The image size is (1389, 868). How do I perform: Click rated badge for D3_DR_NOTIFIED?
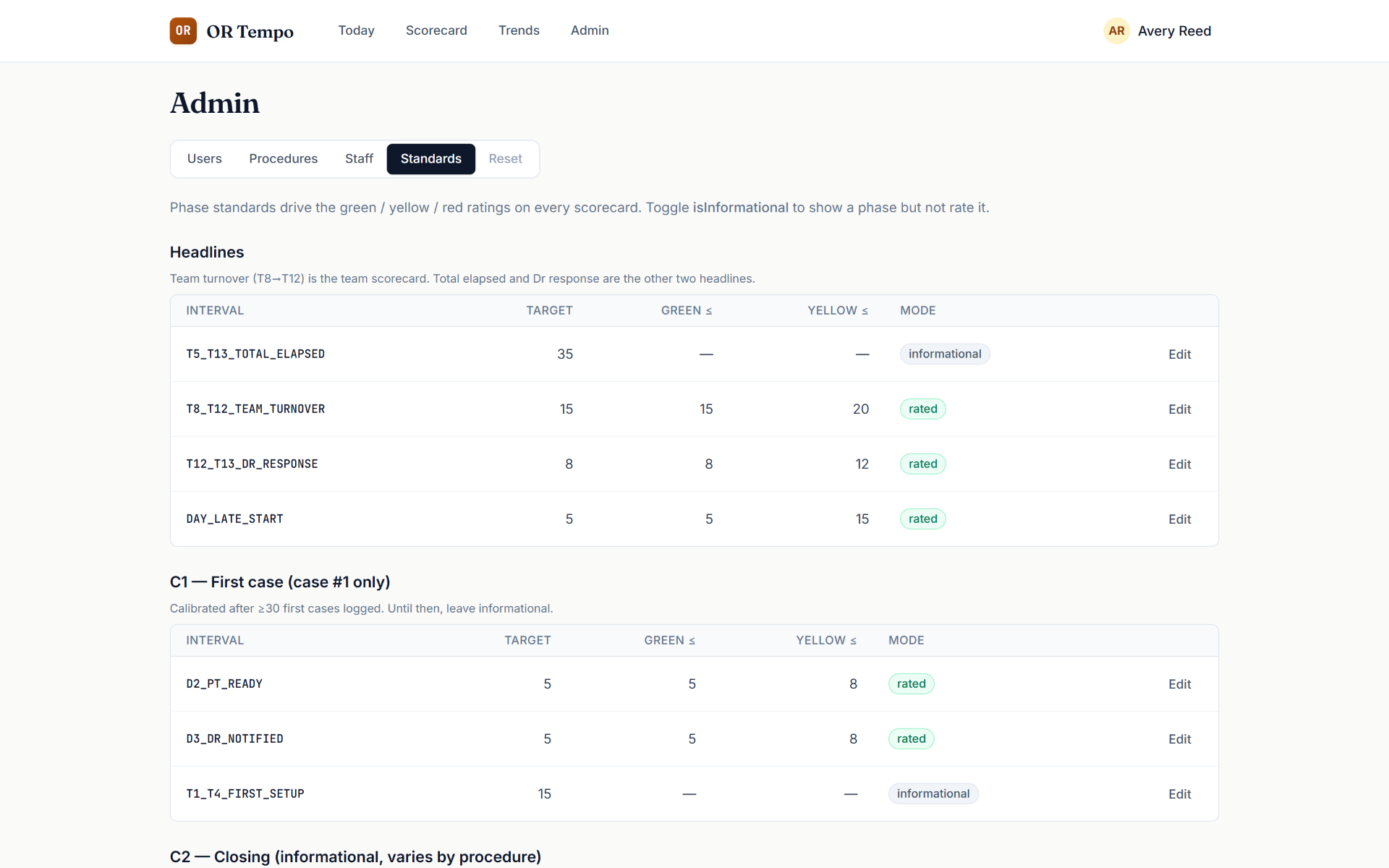911,739
